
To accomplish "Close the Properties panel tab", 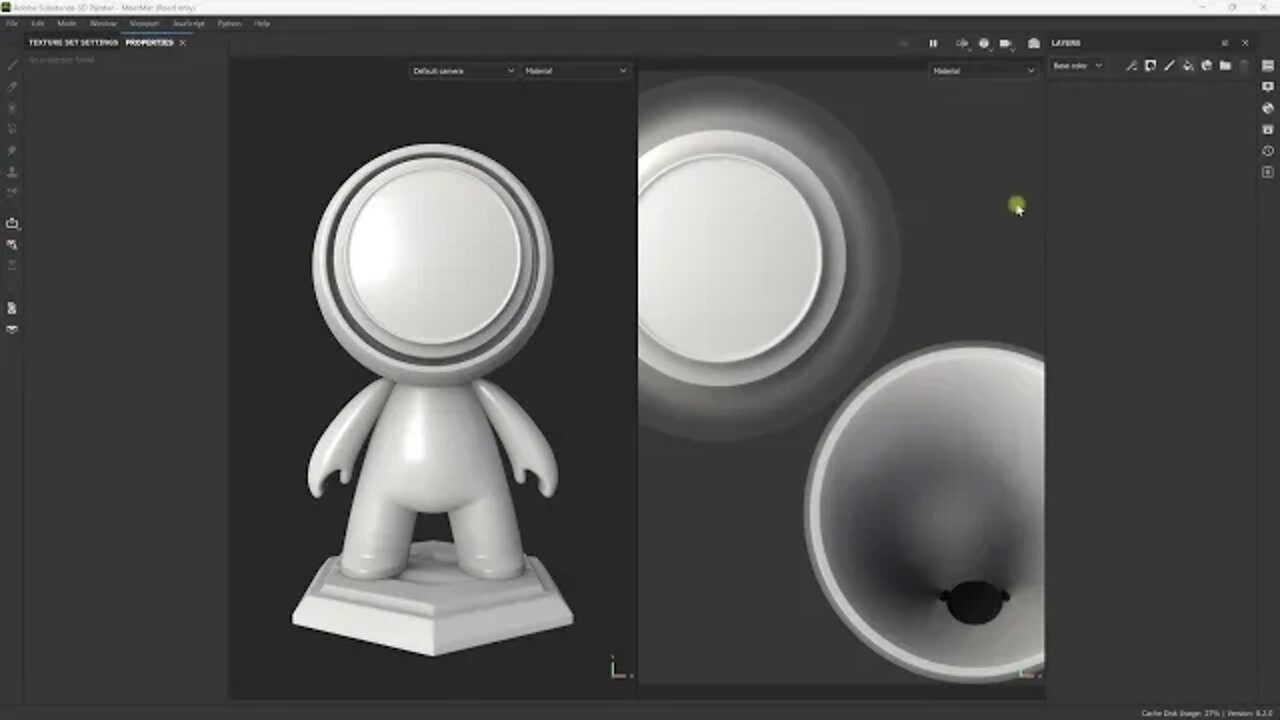I will 183,43.
